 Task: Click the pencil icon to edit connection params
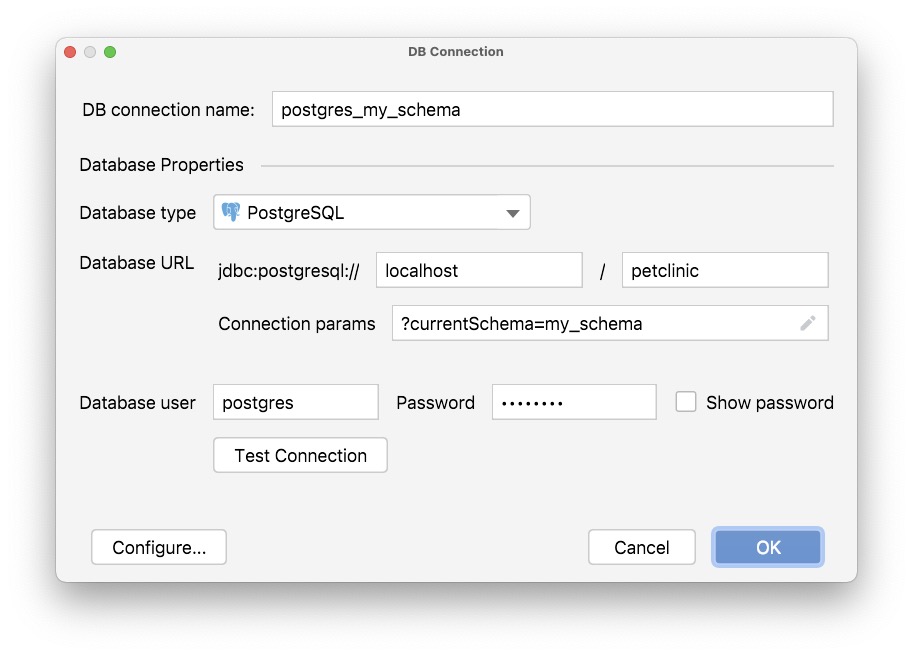(x=810, y=322)
